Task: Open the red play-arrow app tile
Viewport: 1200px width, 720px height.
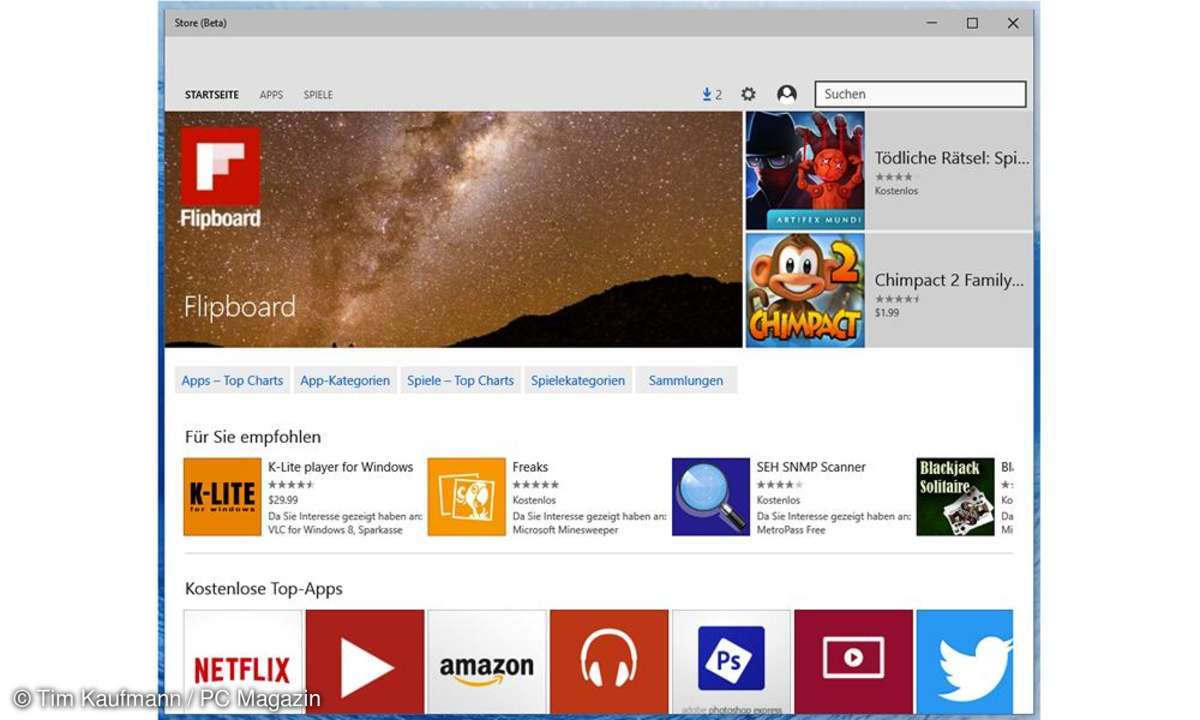Action: click(x=365, y=661)
